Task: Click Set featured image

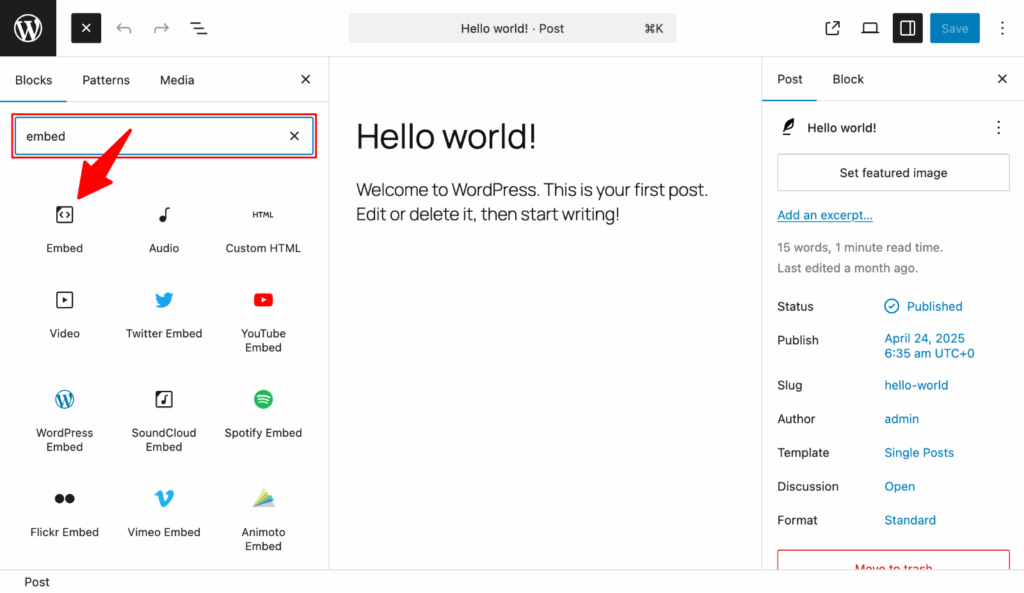Action: tap(892, 172)
